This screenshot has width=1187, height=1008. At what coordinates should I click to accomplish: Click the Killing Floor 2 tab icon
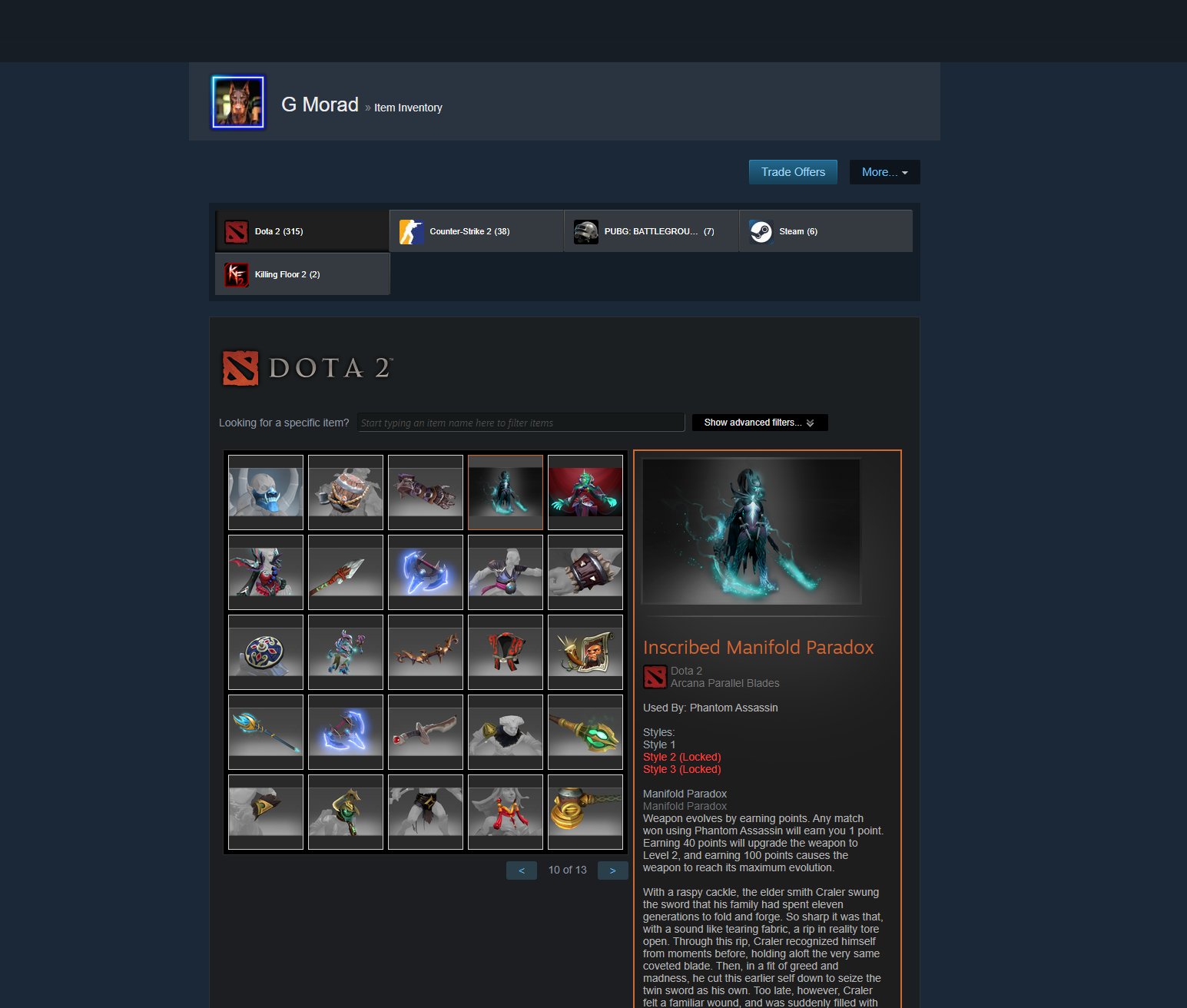tap(237, 274)
